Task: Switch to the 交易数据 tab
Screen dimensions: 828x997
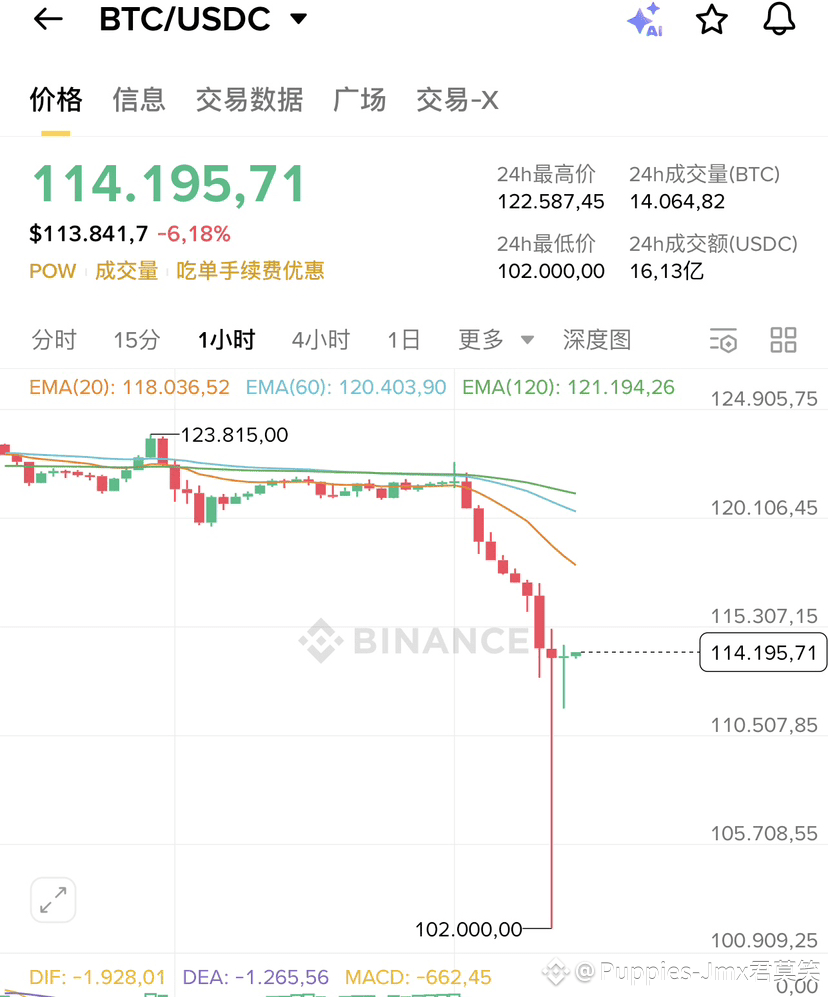Action: click(x=249, y=100)
